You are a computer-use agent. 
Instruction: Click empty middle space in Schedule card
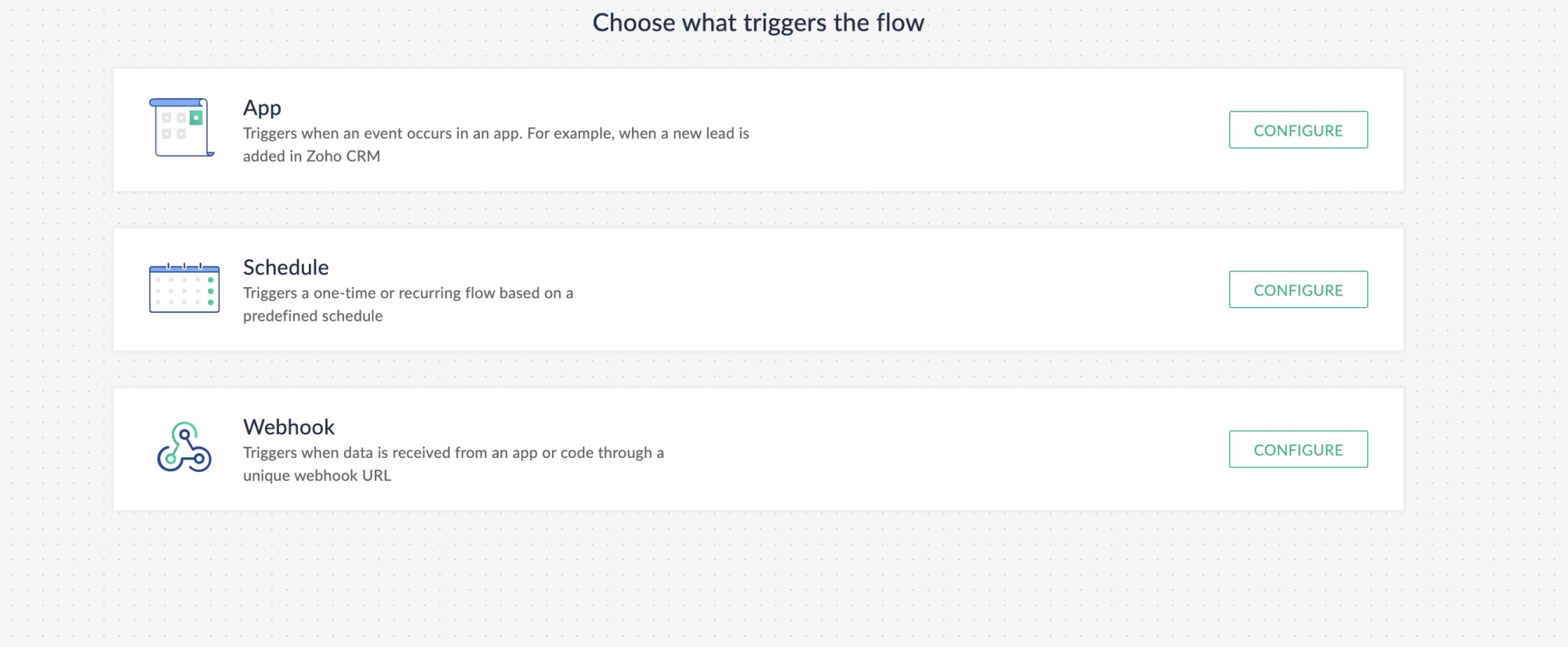click(x=902, y=290)
